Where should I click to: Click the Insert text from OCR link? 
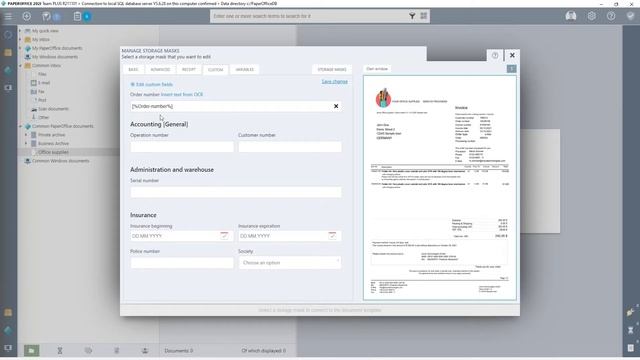[182, 94]
